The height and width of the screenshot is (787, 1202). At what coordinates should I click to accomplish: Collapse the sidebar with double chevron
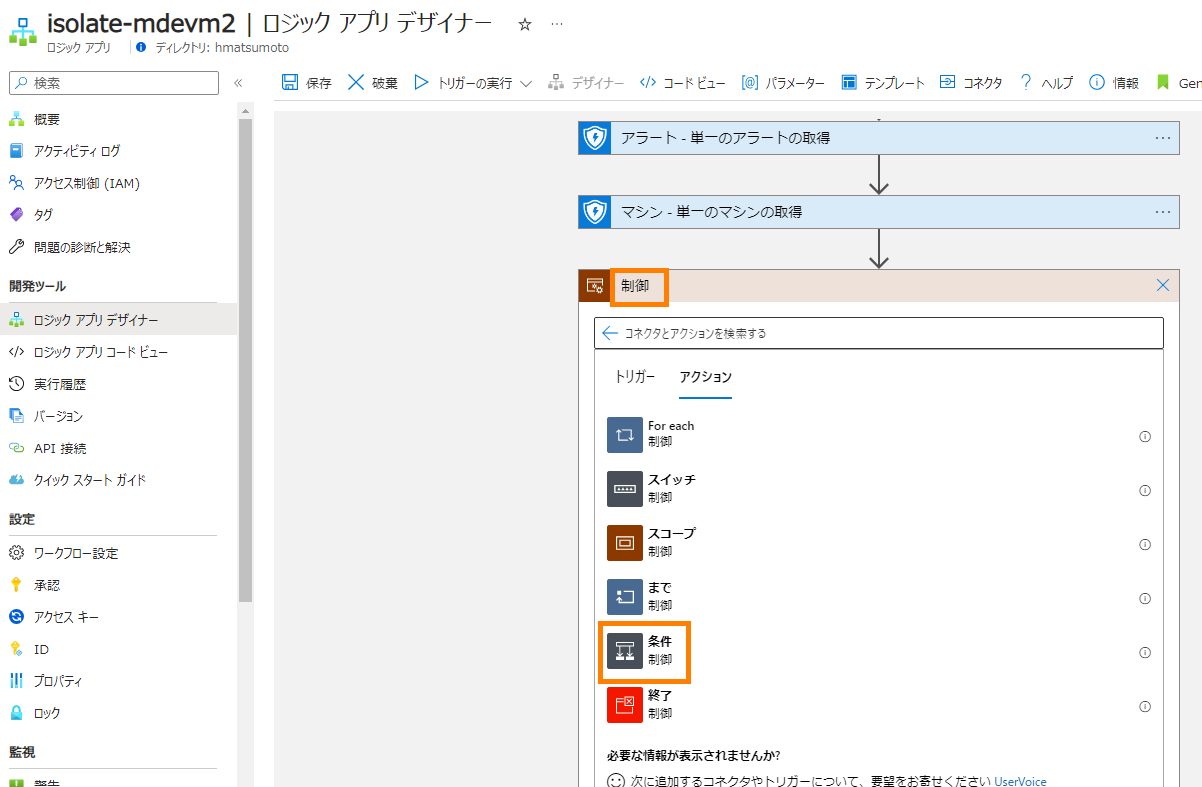pyautogui.click(x=238, y=83)
